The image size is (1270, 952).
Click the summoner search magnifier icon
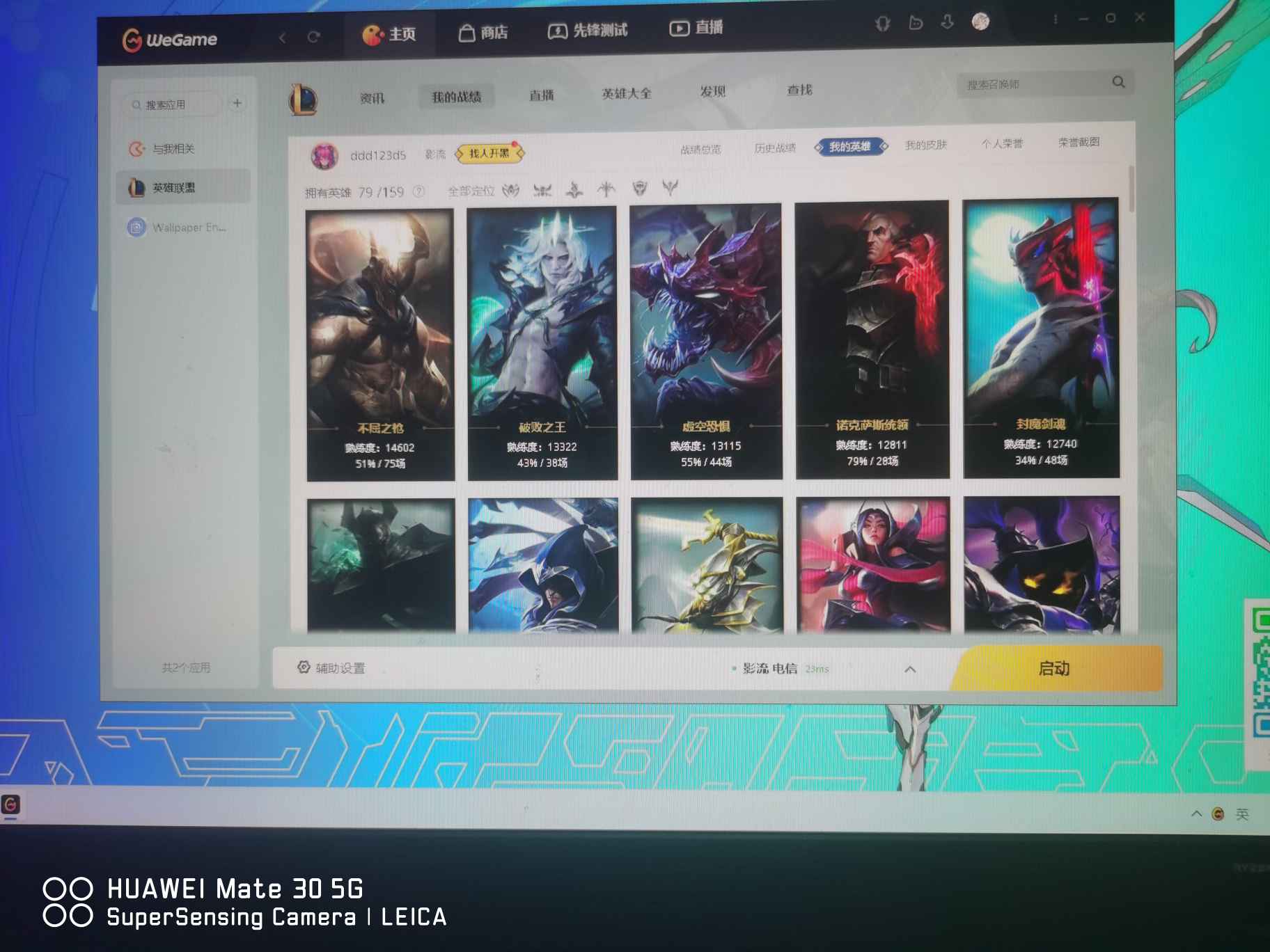1119,82
